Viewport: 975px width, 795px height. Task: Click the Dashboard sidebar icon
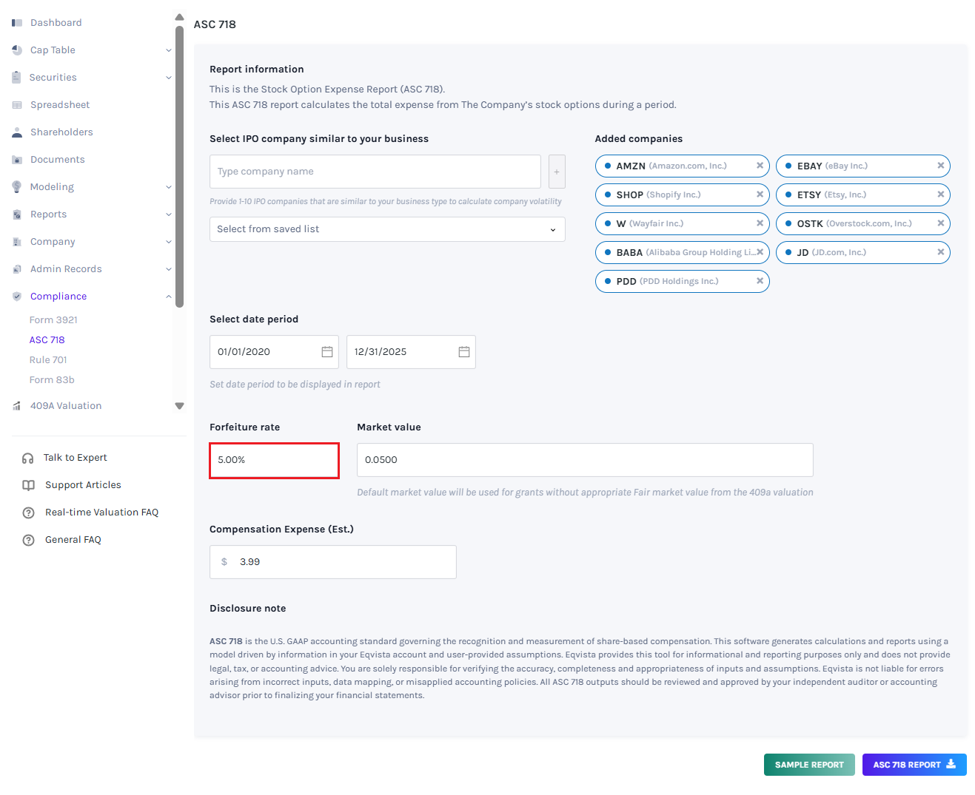coord(17,23)
